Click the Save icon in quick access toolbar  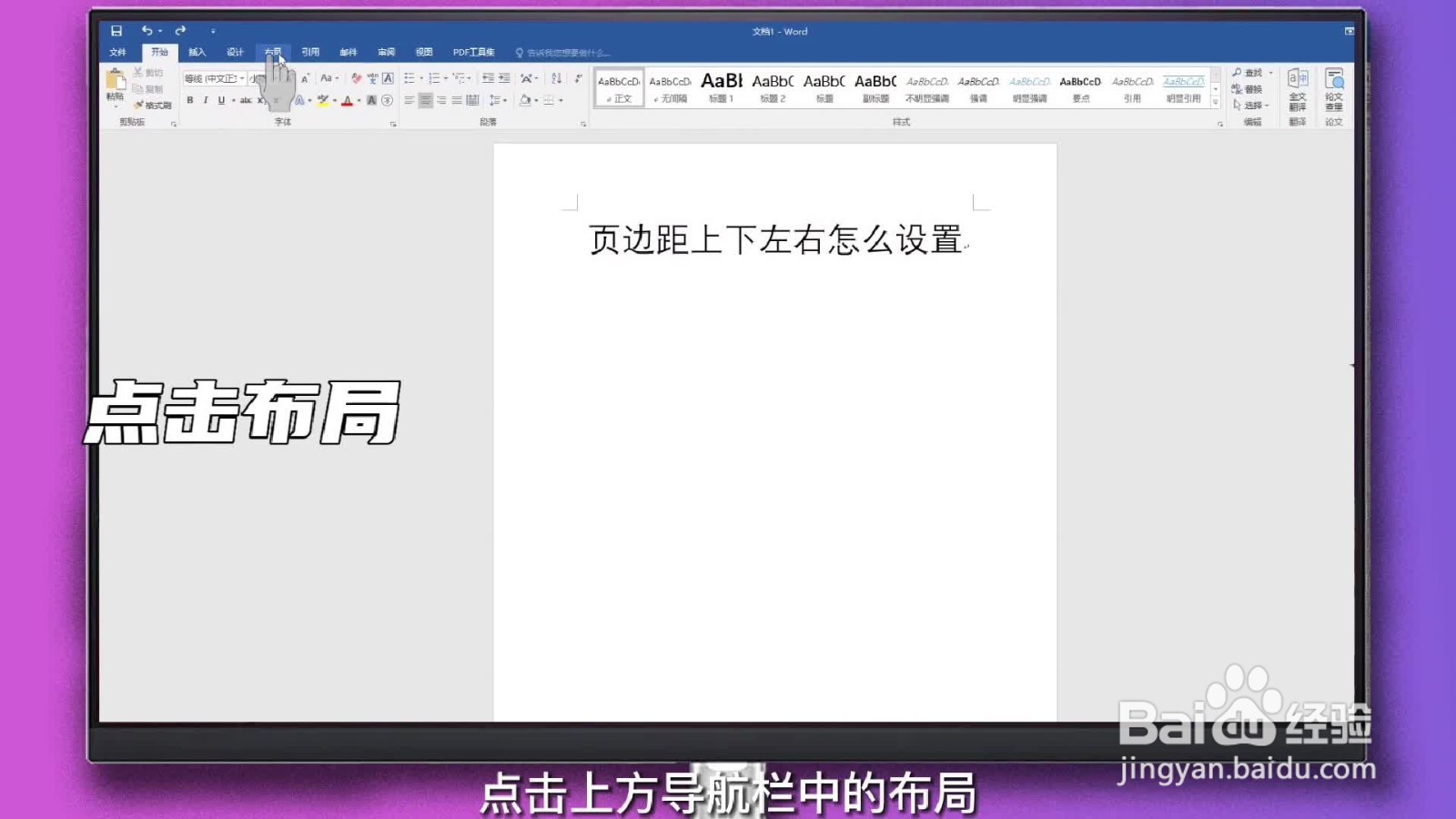click(116, 30)
